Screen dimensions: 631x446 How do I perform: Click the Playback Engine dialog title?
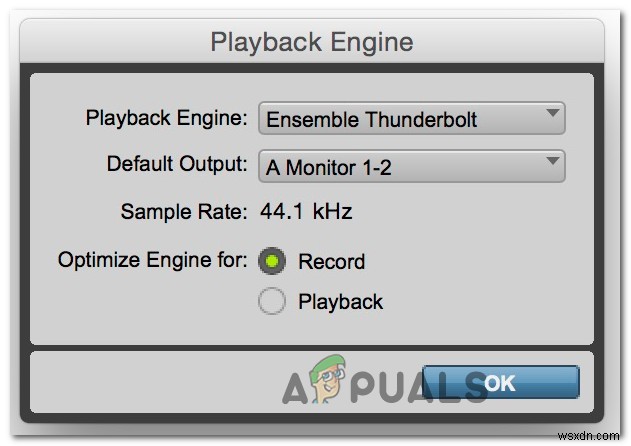(x=312, y=42)
